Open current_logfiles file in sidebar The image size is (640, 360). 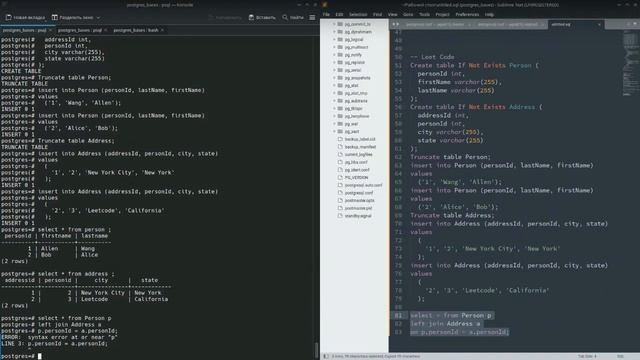[x=358, y=155]
